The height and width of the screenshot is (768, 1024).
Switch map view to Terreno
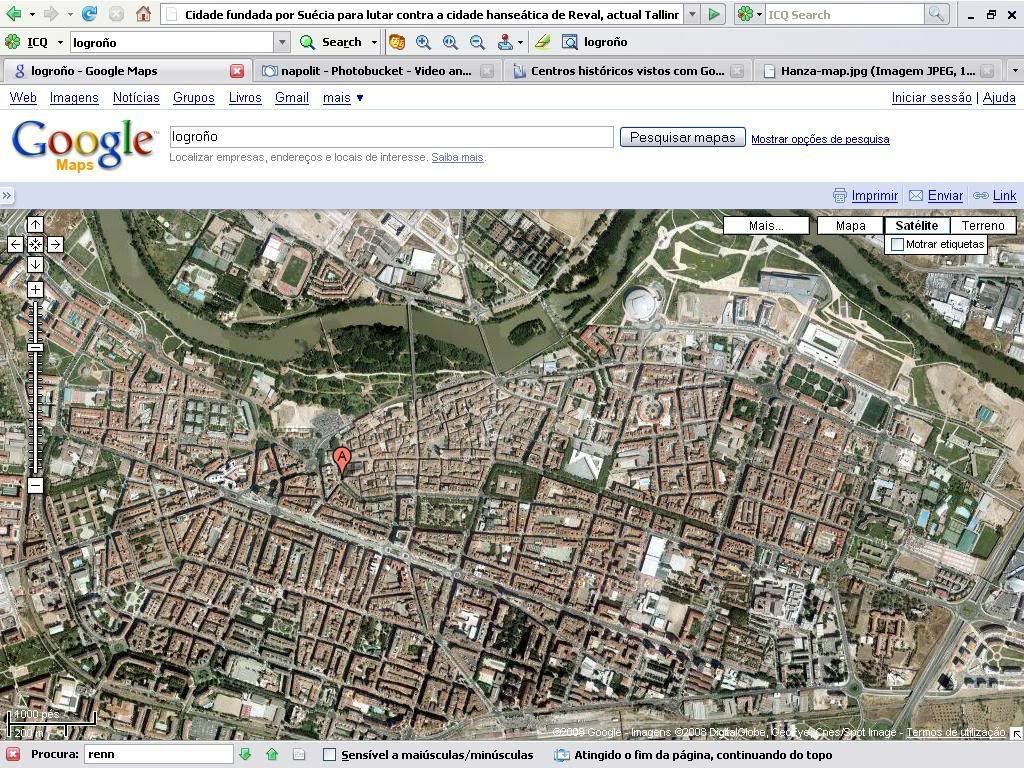pyautogui.click(x=982, y=226)
